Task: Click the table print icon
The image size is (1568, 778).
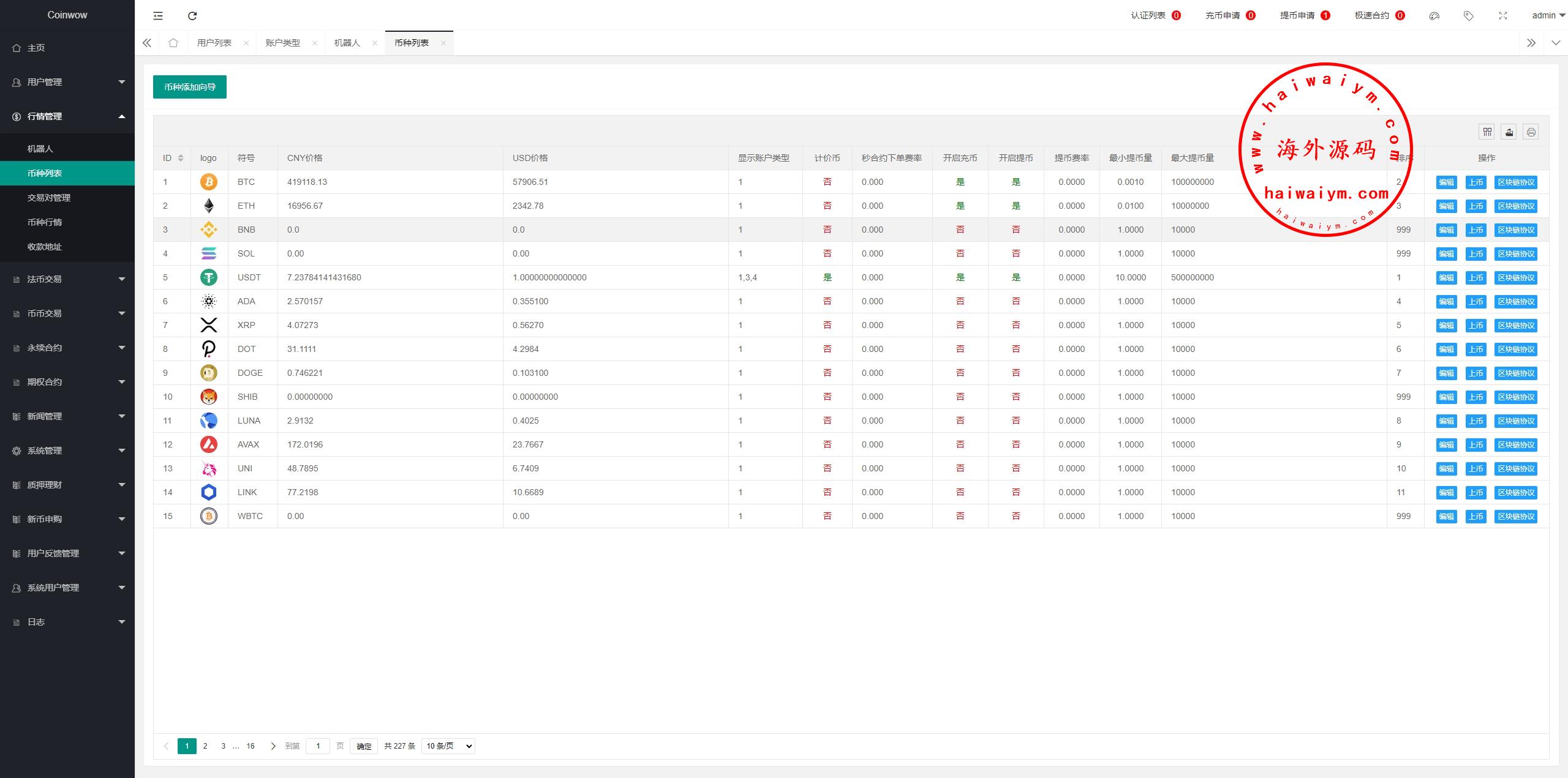Action: pos(1531,132)
